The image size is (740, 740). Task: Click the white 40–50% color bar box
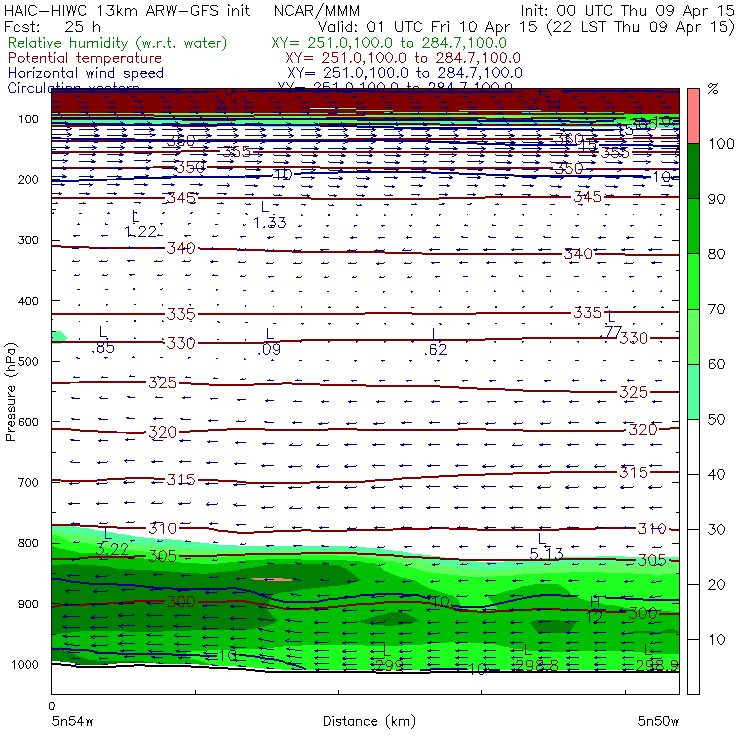click(693, 446)
